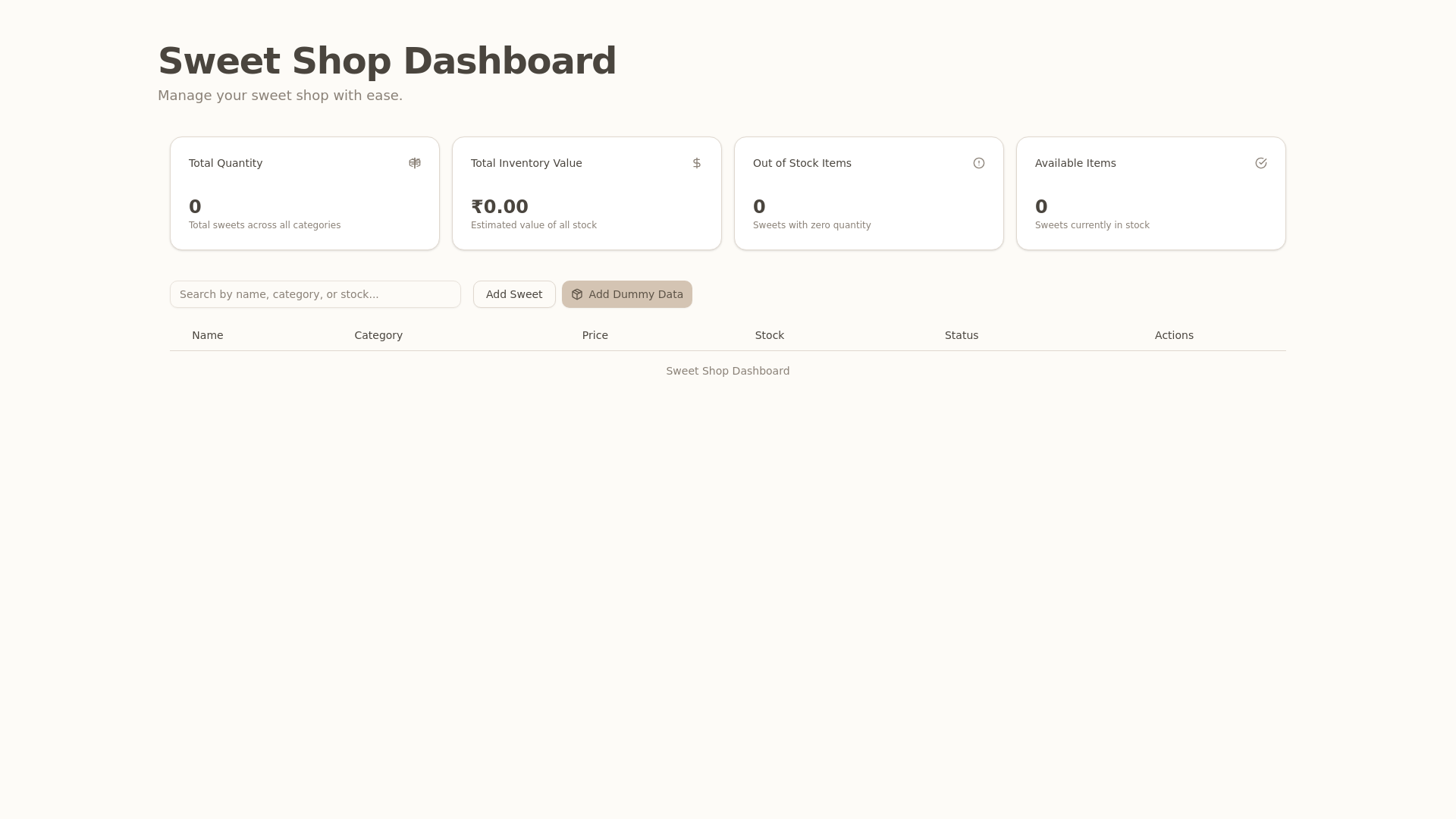Click 'Sweets with zero quantity' text
Image resolution: width=1456 pixels, height=819 pixels.
(x=811, y=225)
